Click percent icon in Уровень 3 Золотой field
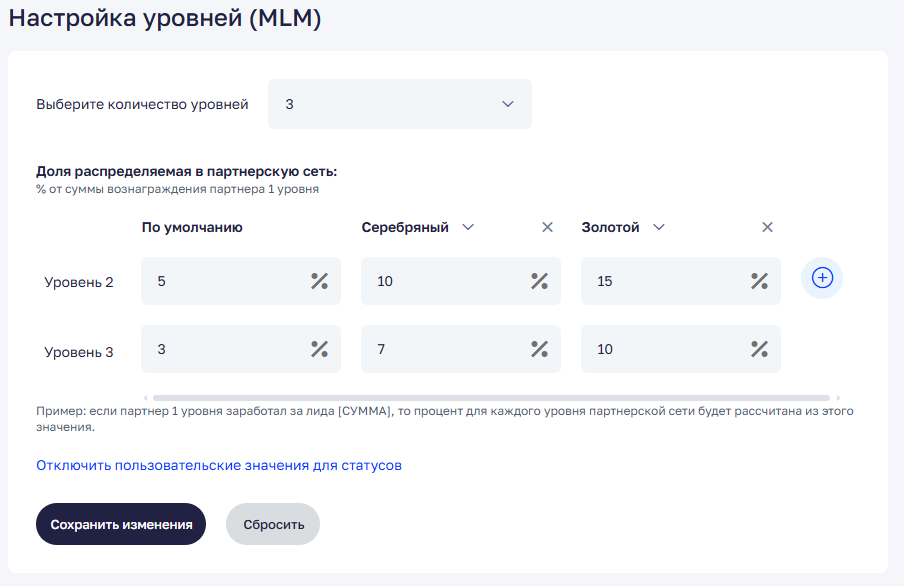This screenshot has width=904, height=586. click(x=759, y=349)
